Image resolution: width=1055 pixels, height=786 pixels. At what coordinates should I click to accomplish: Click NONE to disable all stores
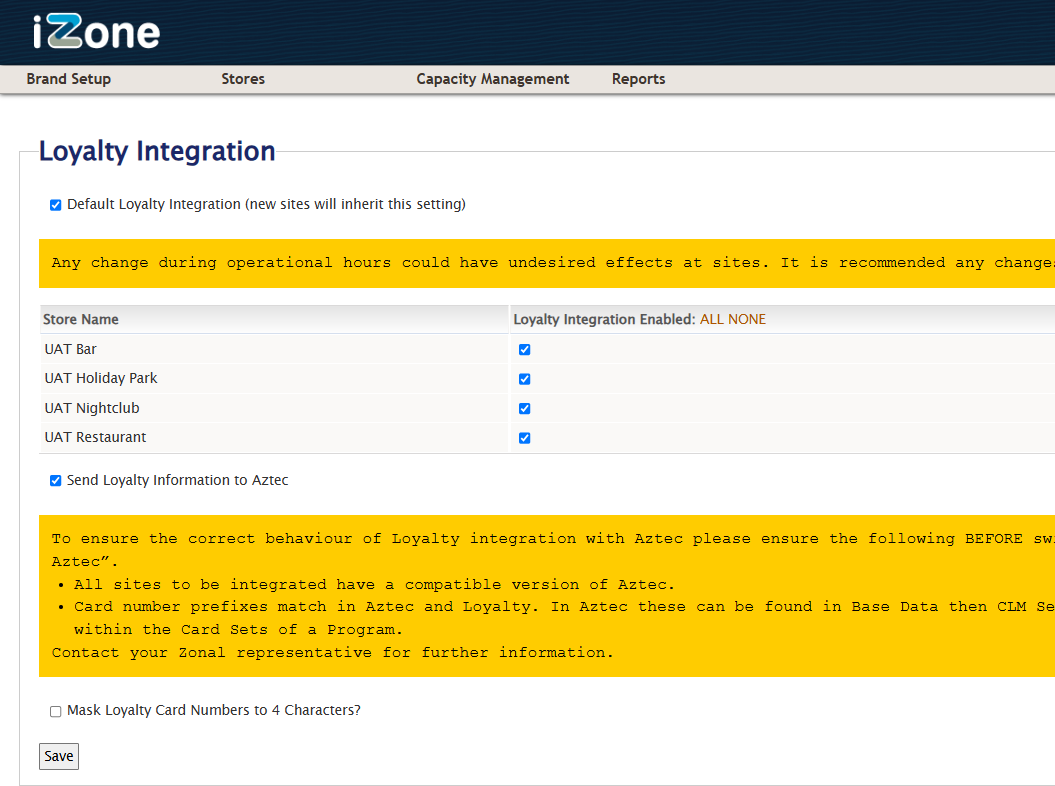pyautogui.click(x=747, y=320)
